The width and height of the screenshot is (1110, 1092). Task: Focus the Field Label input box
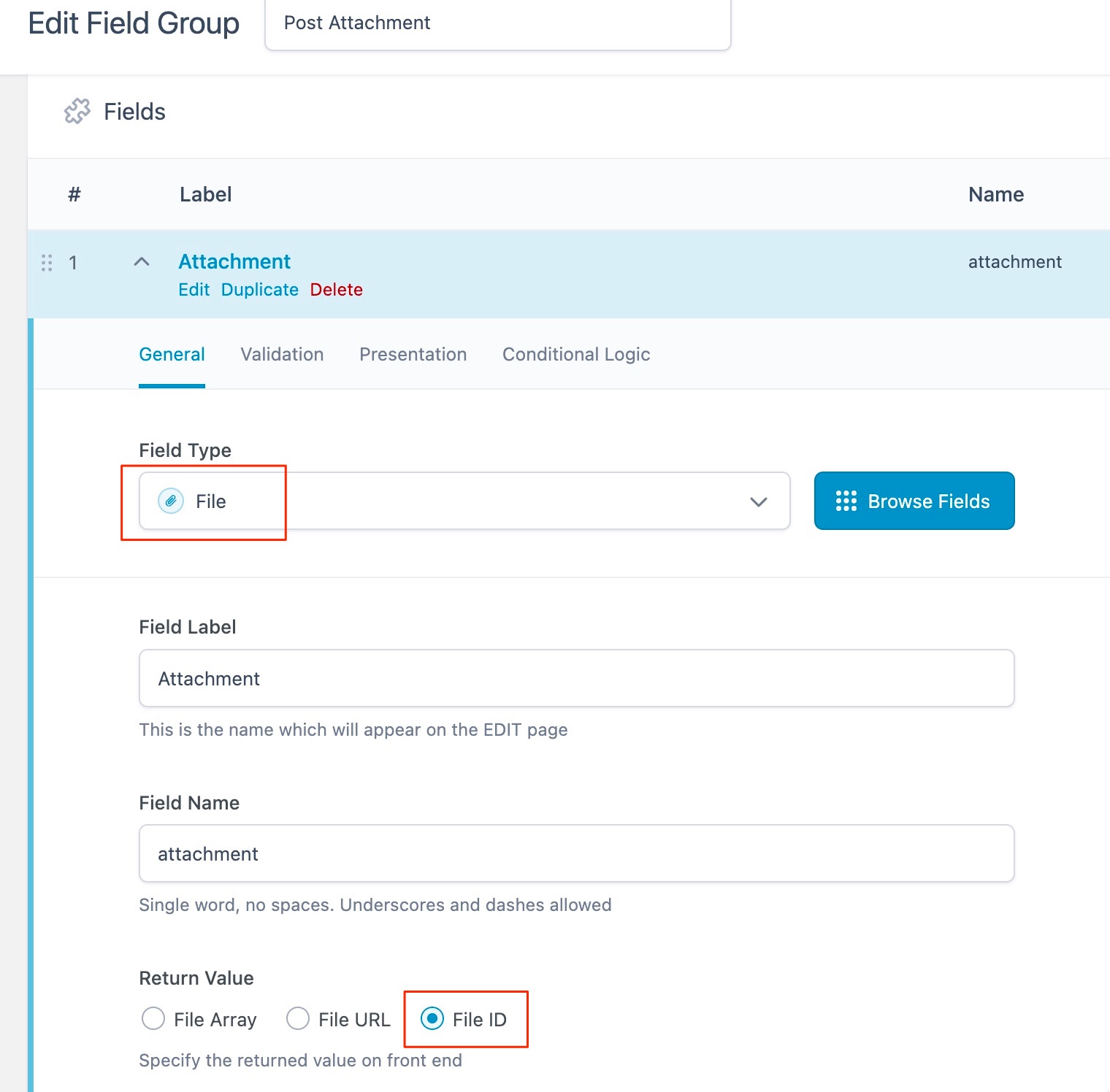(x=576, y=679)
